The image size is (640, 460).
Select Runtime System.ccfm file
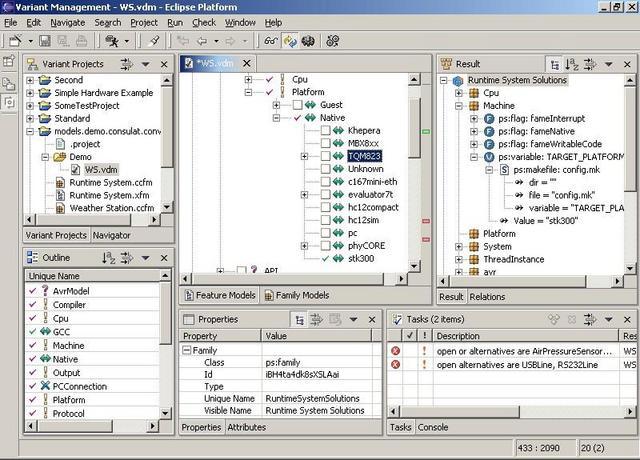click(111, 182)
